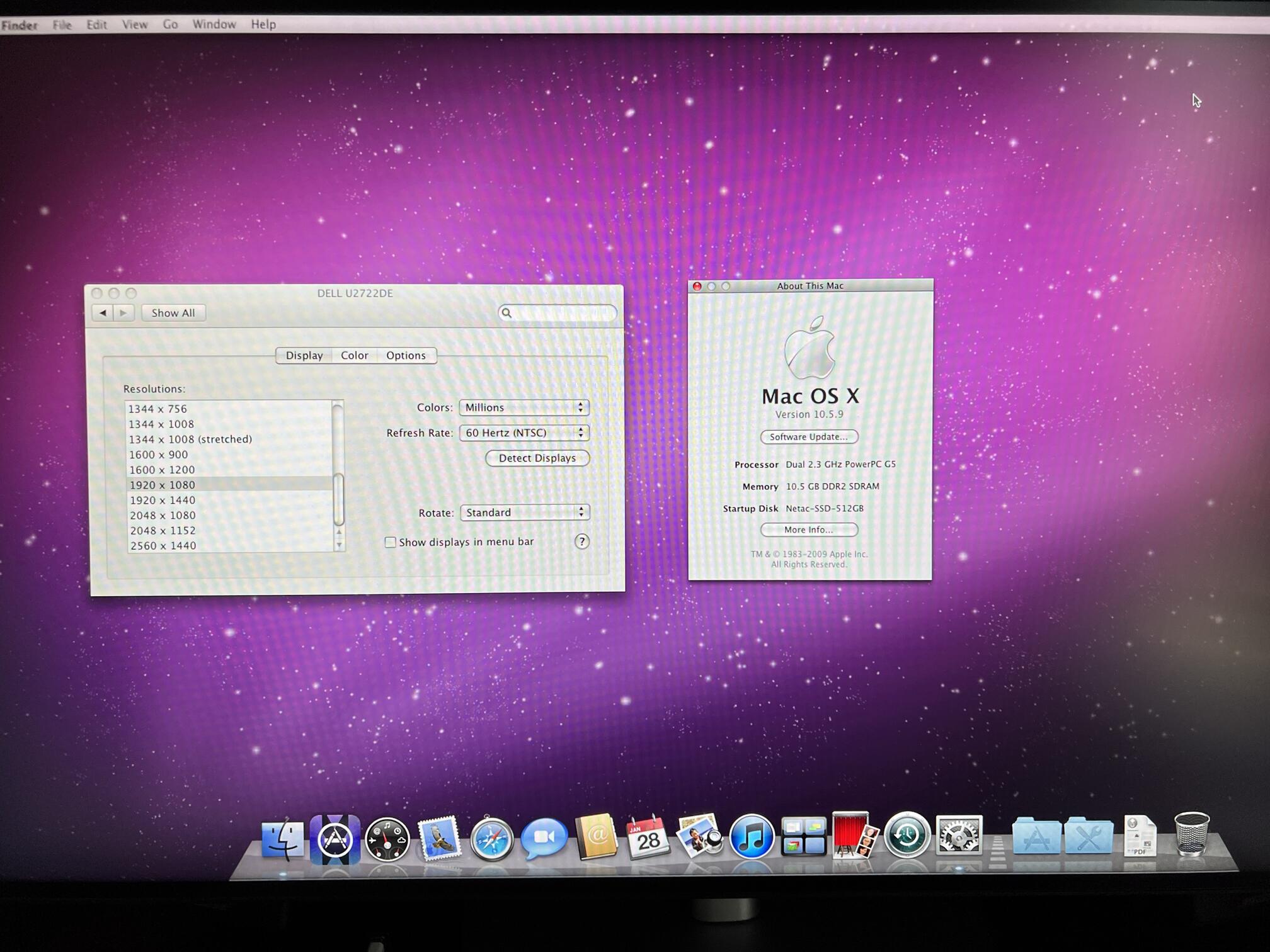Select the 1344 x 756 resolution
Viewport: 1270px width, 952px height.
click(x=229, y=409)
